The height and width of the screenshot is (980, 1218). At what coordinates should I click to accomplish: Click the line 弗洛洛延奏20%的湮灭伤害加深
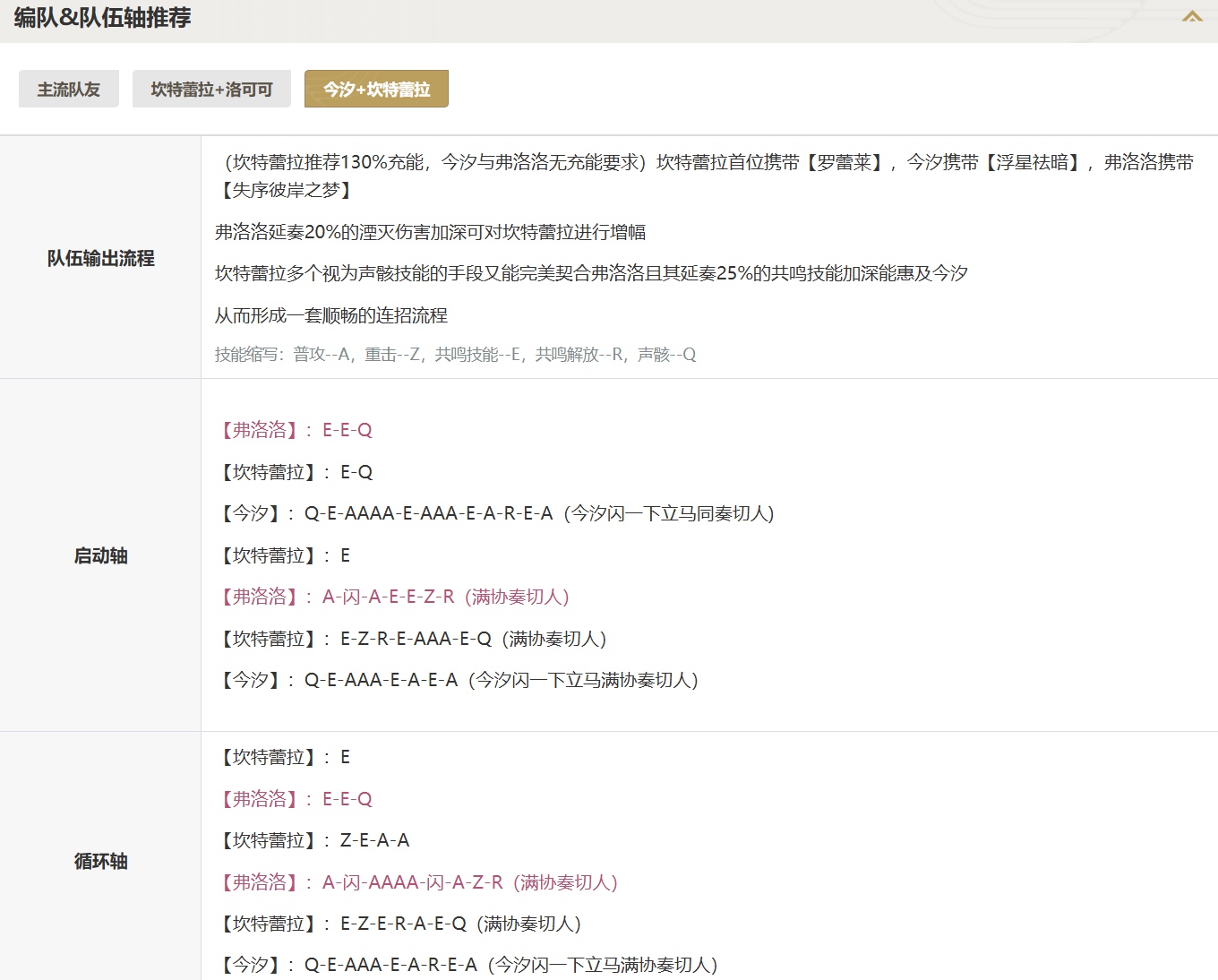pos(430,232)
